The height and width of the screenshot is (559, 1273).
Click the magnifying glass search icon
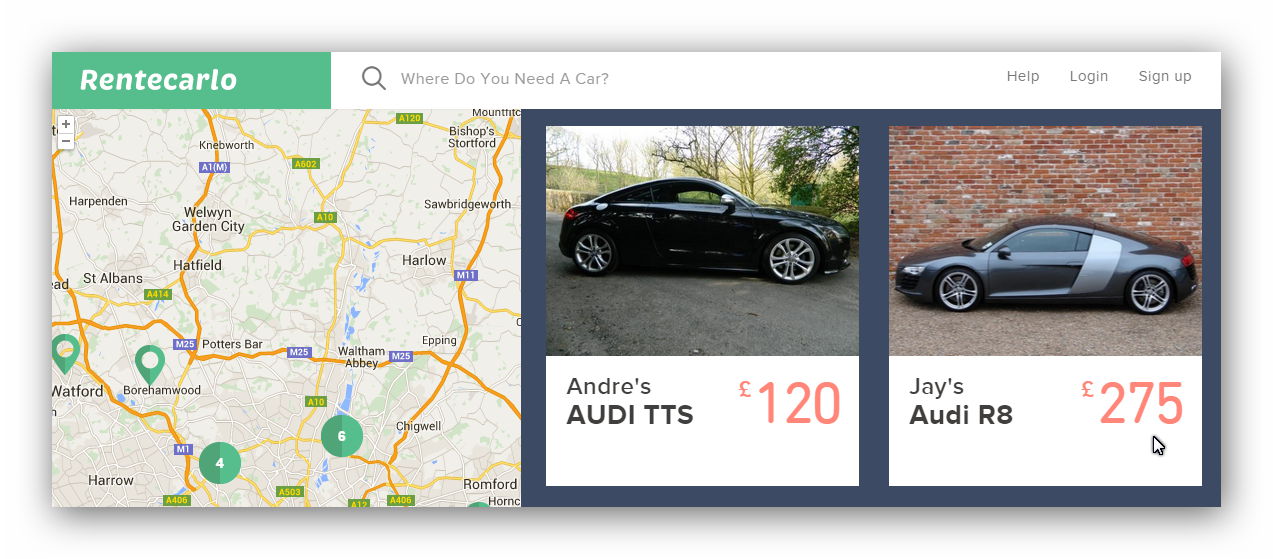(374, 78)
